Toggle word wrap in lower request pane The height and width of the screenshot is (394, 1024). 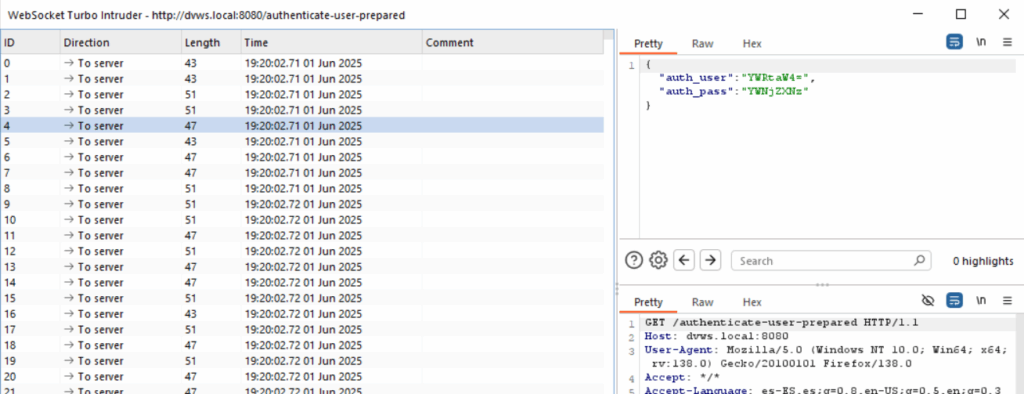pyautogui.click(x=954, y=300)
